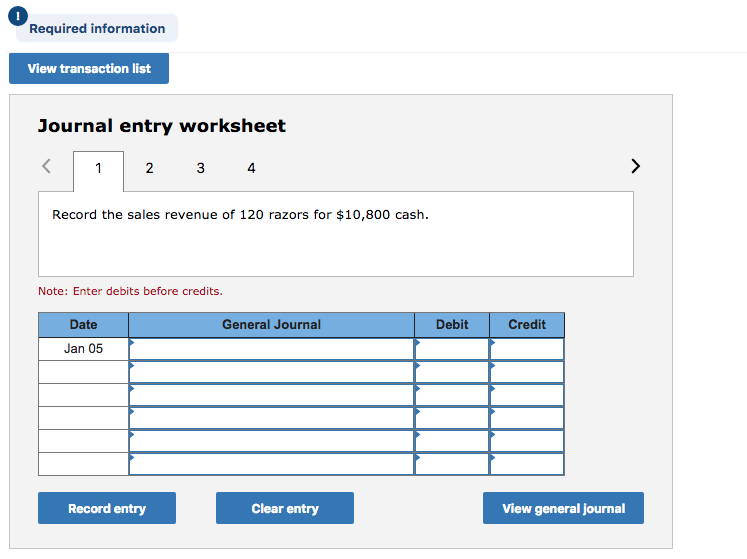
Task: Click the Credit column header
Action: click(x=527, y=325)
